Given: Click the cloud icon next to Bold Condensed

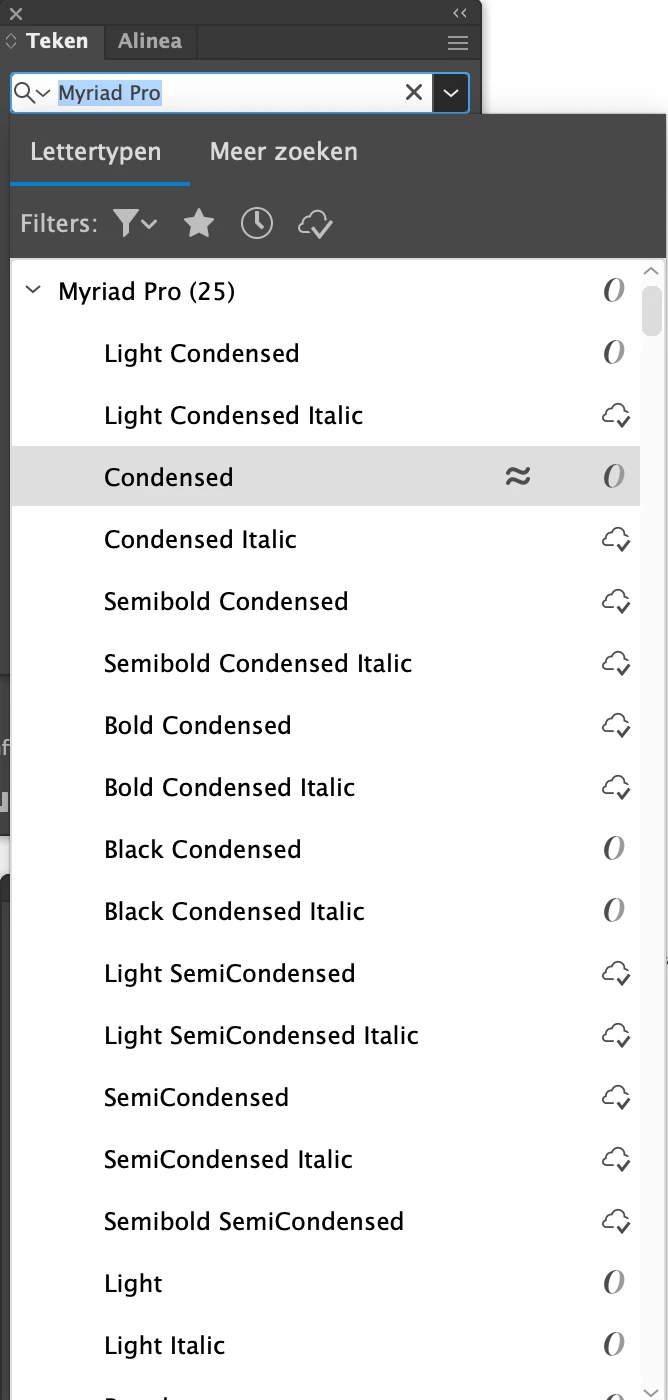Looking at the screenshot, I should tap(615, 726).
